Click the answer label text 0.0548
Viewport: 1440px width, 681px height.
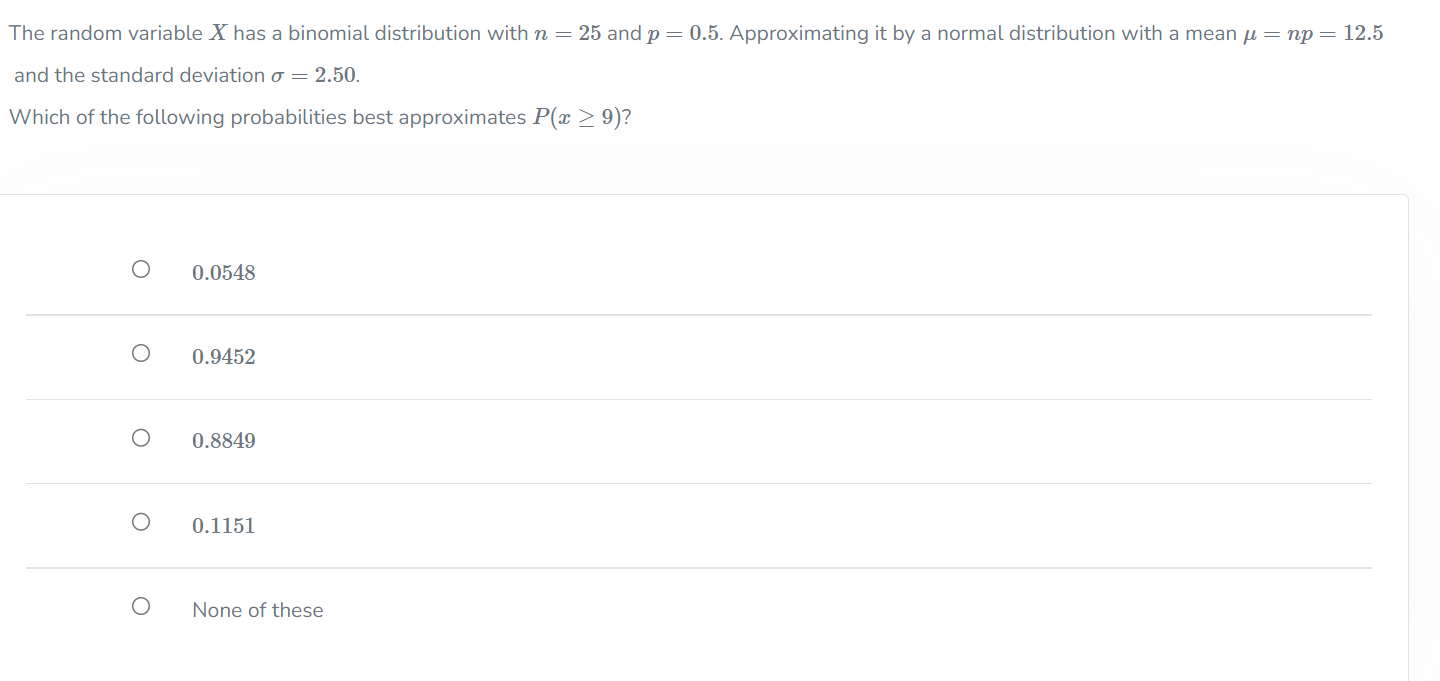pyautogui.click(x=223, y=272)
